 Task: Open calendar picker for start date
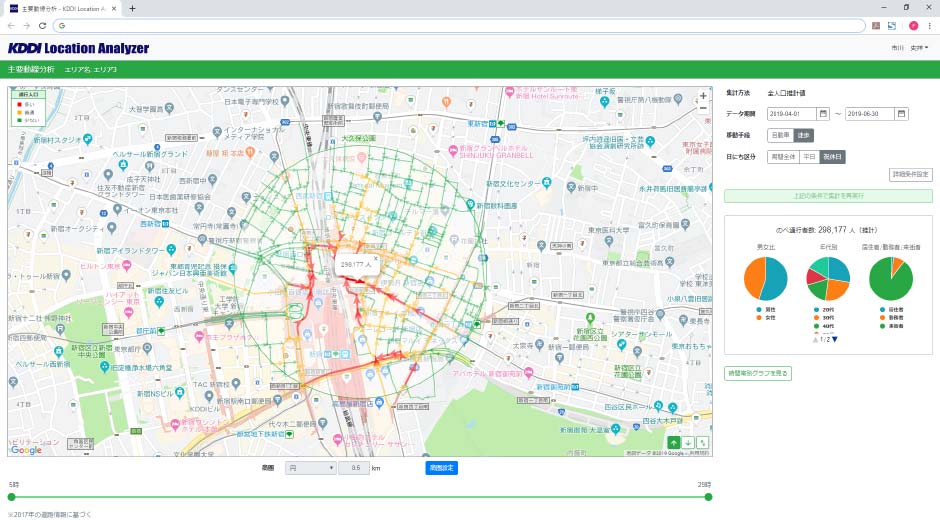coord(823,114)
